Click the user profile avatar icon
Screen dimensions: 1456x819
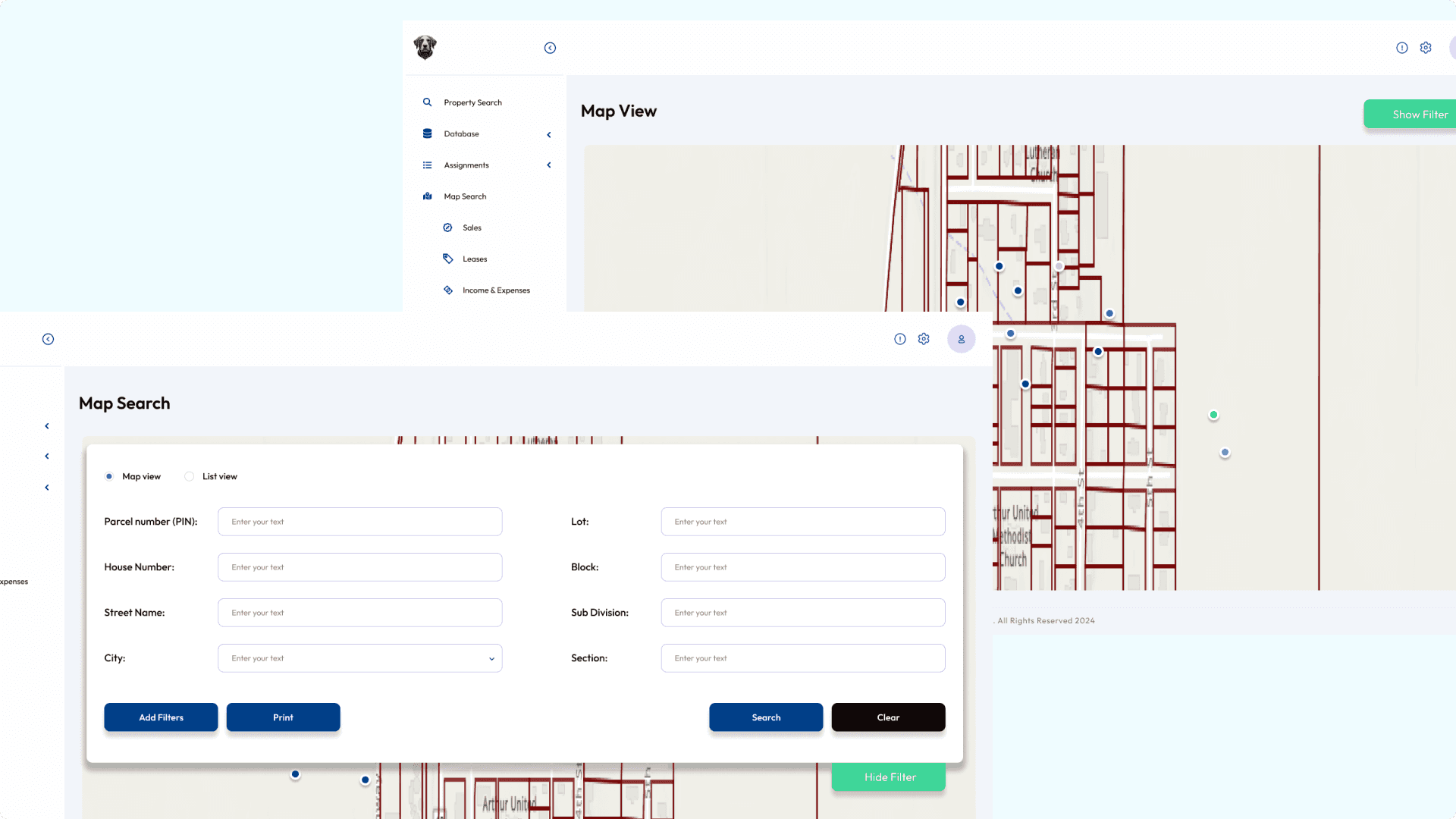coord(961,339)
